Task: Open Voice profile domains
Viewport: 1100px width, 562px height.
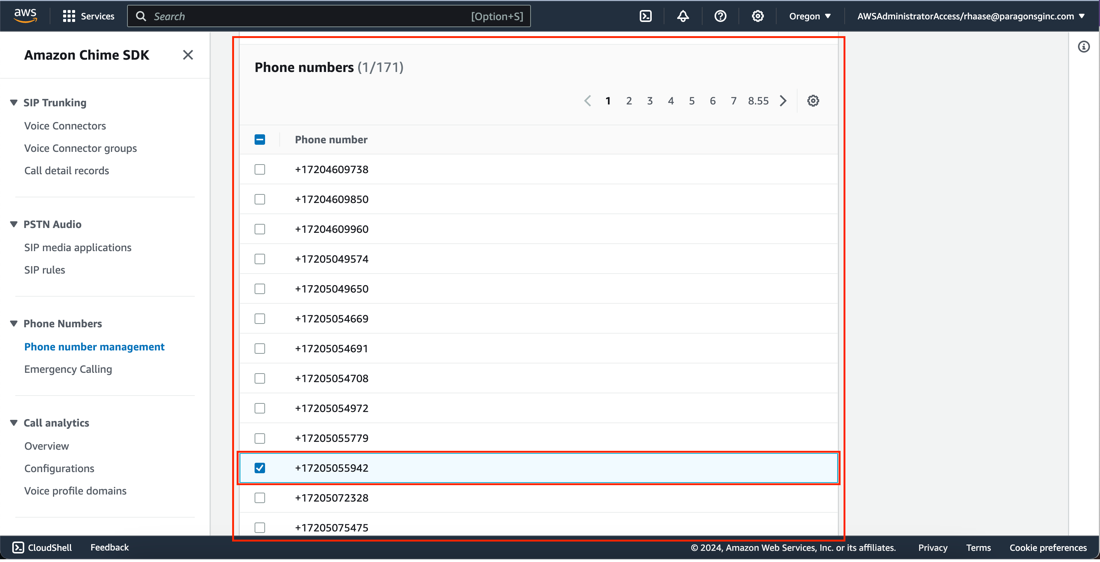Action: click(x=76, y=491)
